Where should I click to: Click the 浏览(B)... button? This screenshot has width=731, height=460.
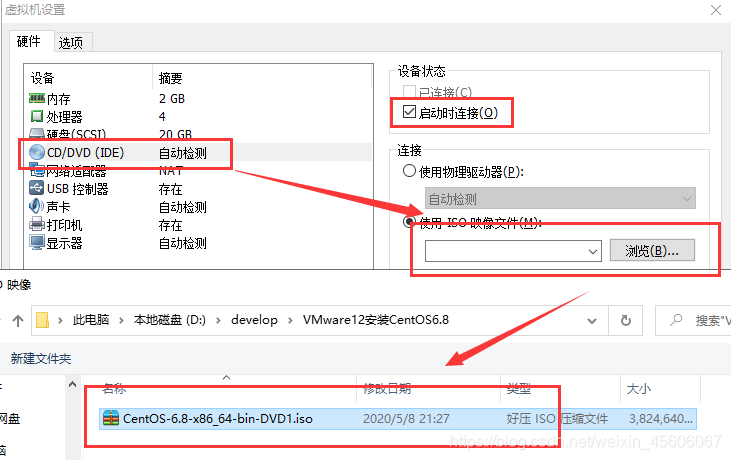[652, 251]
